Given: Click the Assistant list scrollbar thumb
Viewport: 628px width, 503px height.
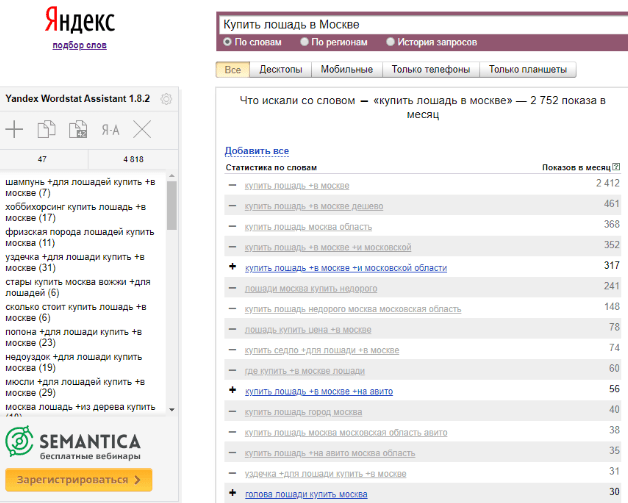Looking at the screenshot, I should 172,205.
